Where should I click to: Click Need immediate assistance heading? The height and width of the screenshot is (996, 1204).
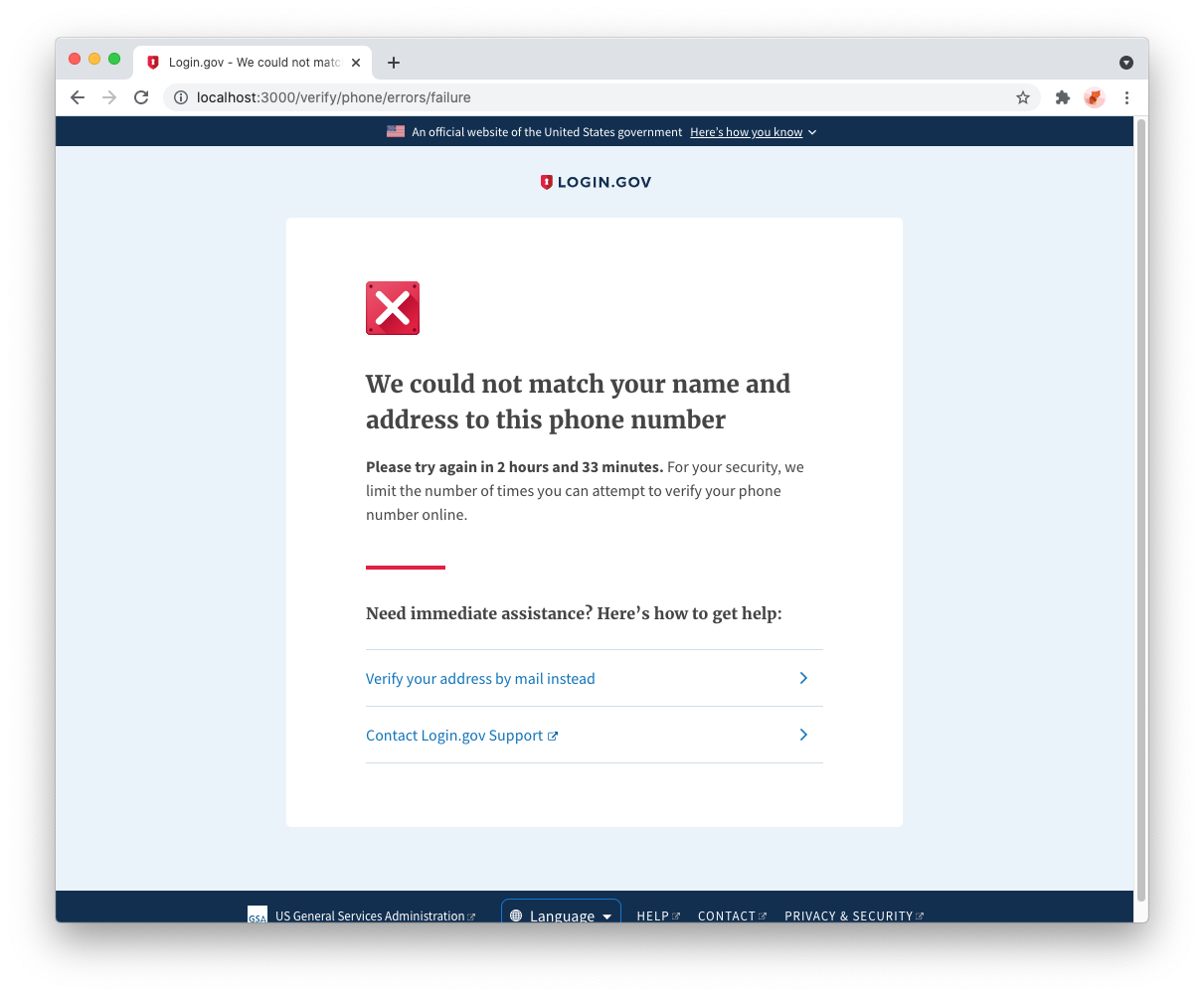pyautogui.click(x=574, y=613)
